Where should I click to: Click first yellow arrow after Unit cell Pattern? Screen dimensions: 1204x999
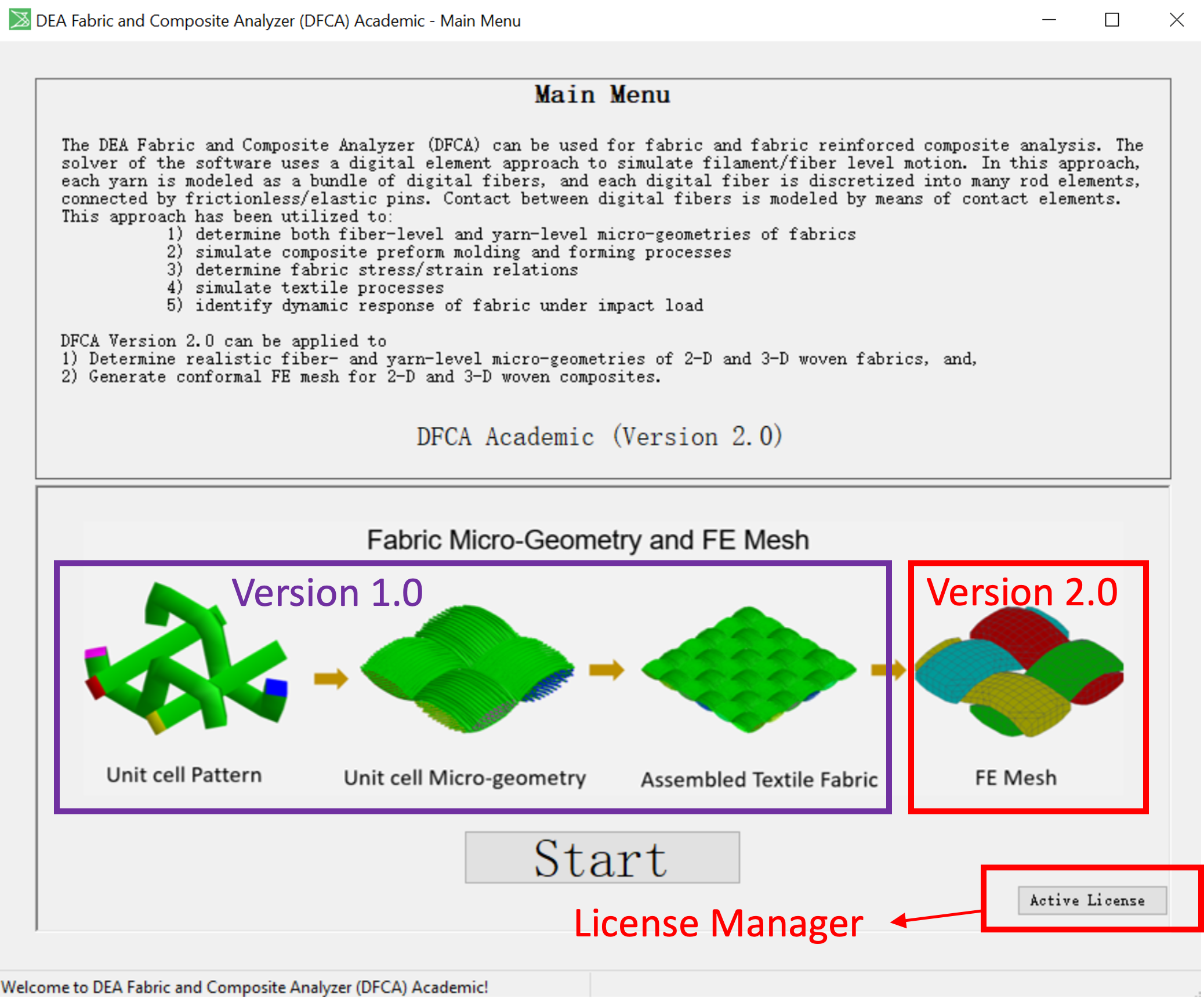[331, 678]
